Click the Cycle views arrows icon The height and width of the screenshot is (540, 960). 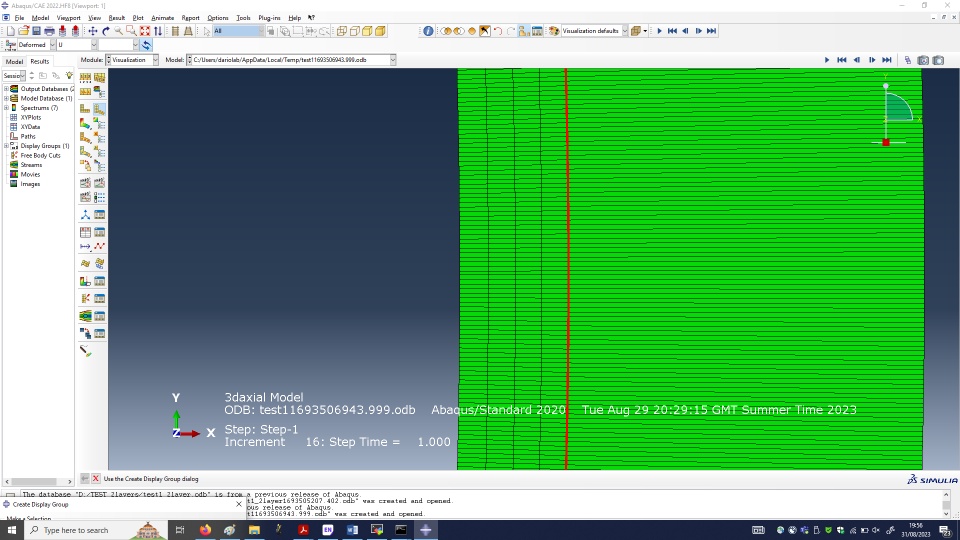point(158,31)
